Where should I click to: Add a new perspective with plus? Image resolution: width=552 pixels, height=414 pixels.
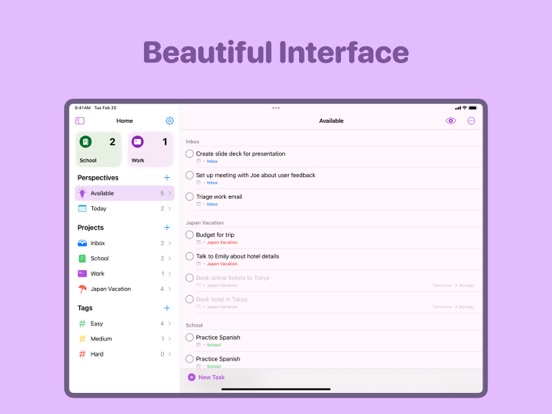[167, 177]
